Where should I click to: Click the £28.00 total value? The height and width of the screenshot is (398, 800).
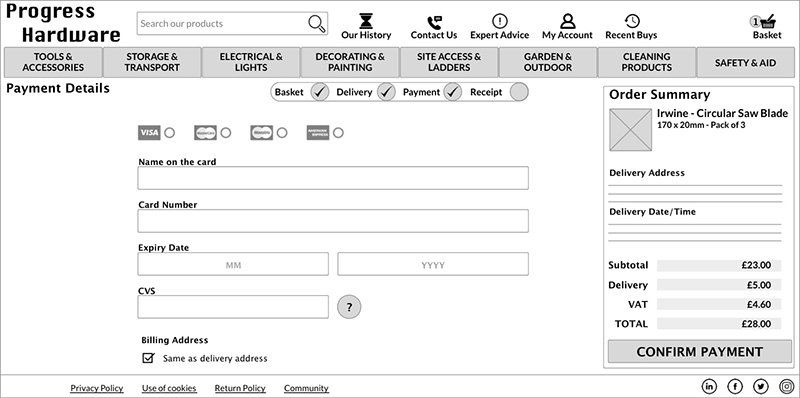(756, 324)
